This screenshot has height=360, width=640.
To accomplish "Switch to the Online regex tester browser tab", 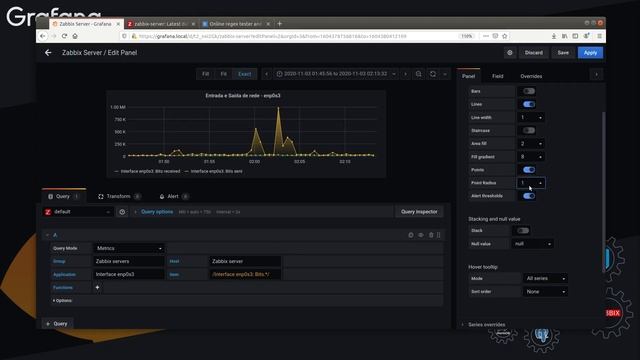I will click(x=236, y=24).
